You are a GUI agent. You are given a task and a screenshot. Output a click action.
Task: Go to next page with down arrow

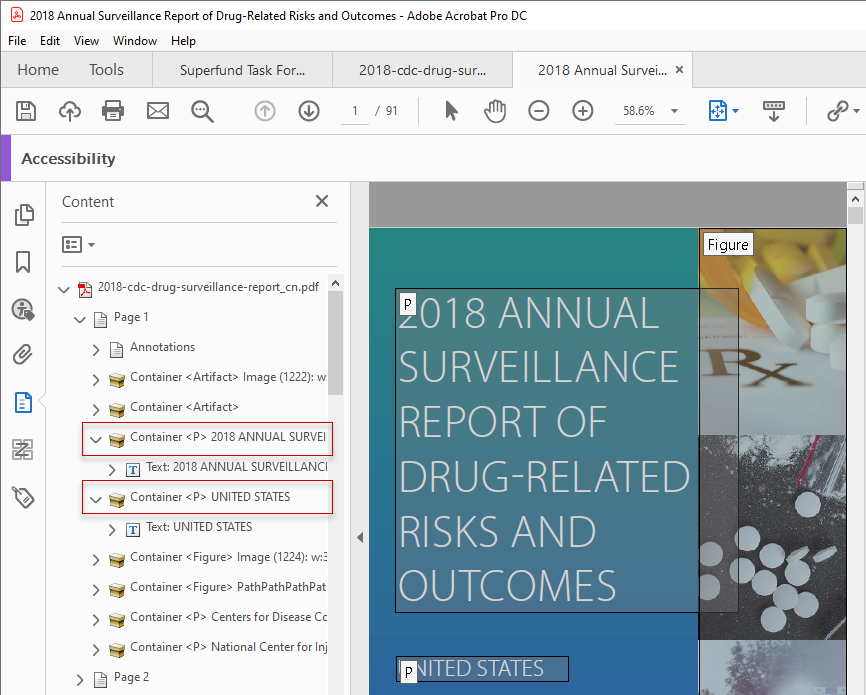coord(308,111)
